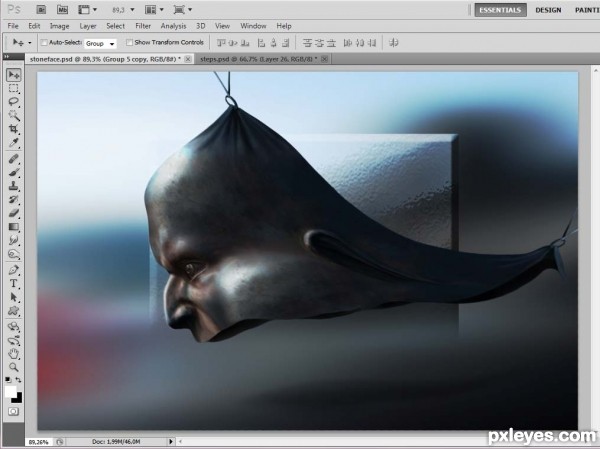600x449 pixels.
Task: Open the Filter menu
Action: [143, 26]
